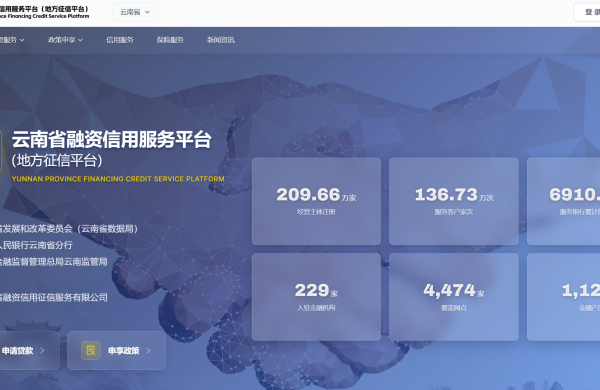Click the 申请贷款 button

(29, 350)
